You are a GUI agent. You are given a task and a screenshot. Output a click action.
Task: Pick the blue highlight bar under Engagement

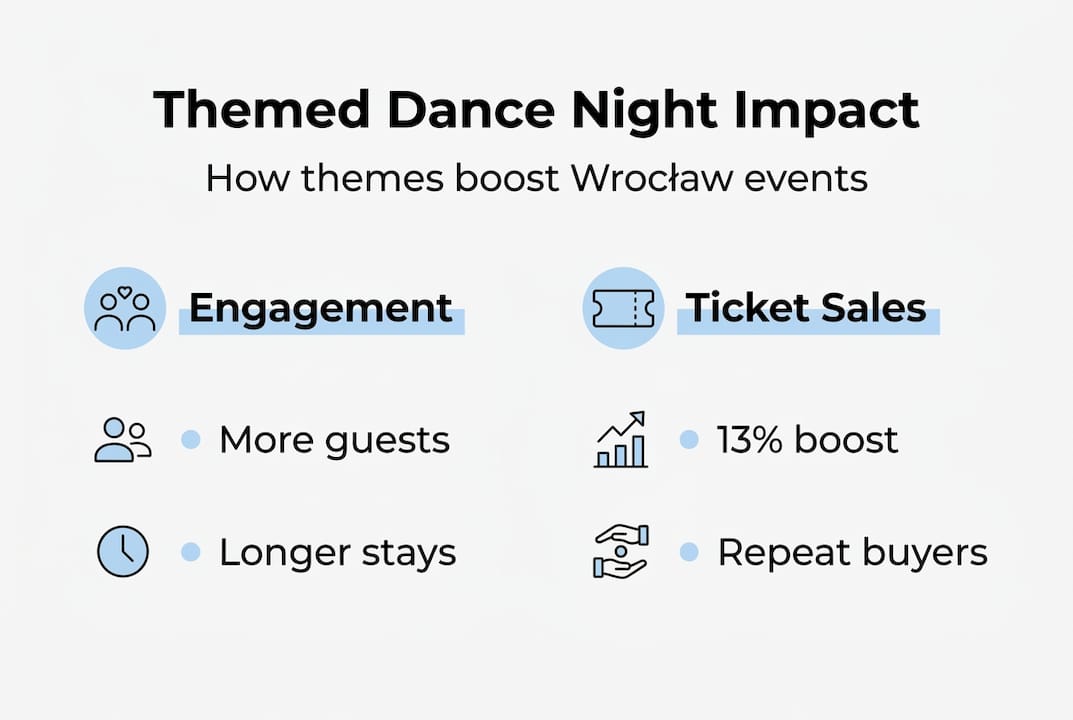click(320, 328)
